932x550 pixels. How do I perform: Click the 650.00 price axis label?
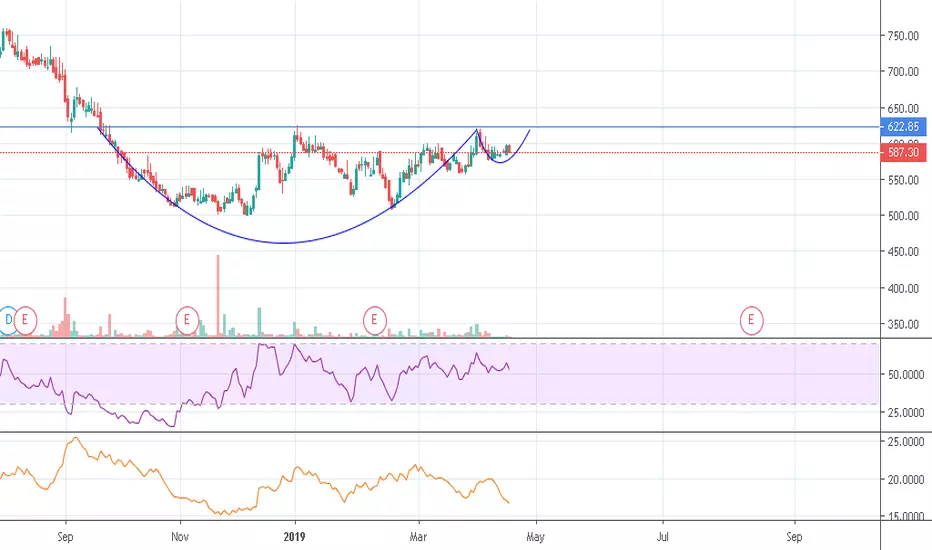coord(903,109)
